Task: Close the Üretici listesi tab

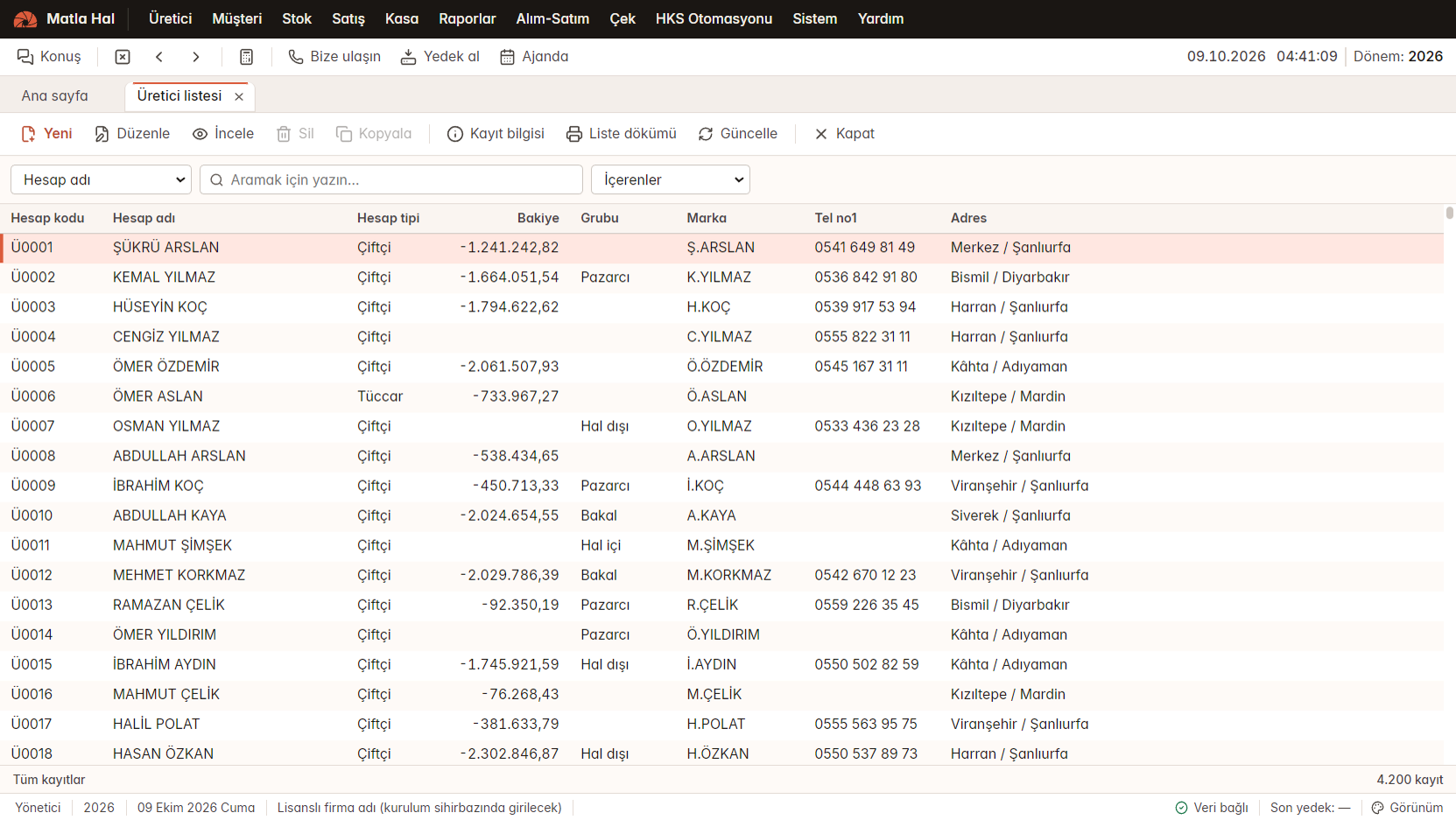Action: coord(239,96)
